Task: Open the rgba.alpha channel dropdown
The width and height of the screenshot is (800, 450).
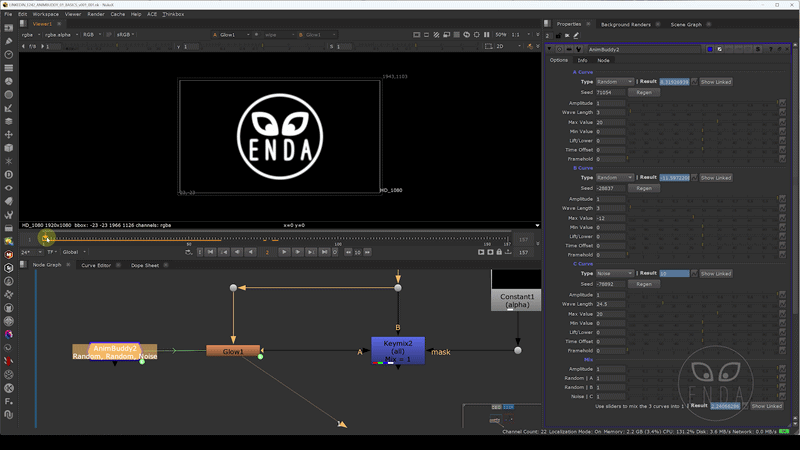Action: 61,35
